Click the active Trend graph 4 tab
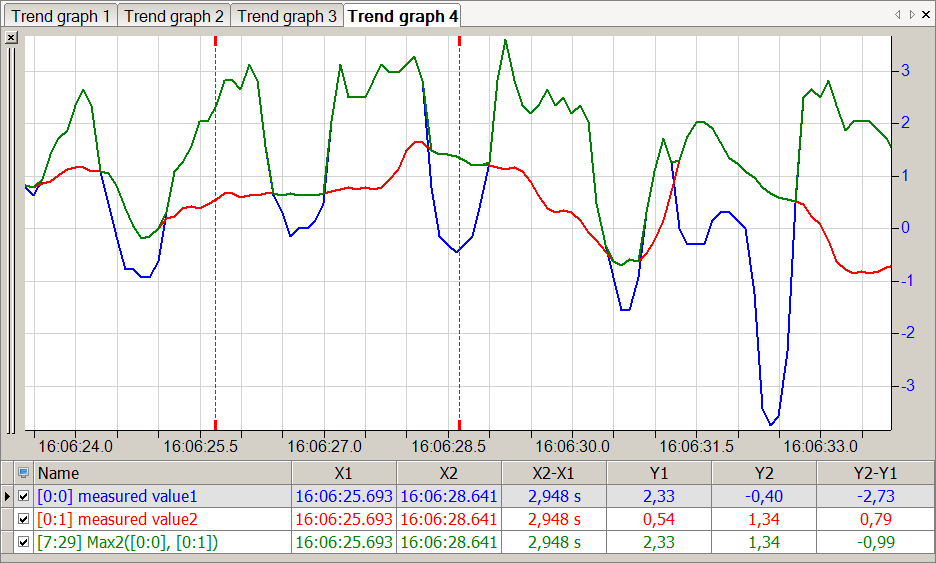This screenshot has width=936, height=563. click(x=402, y=16)
